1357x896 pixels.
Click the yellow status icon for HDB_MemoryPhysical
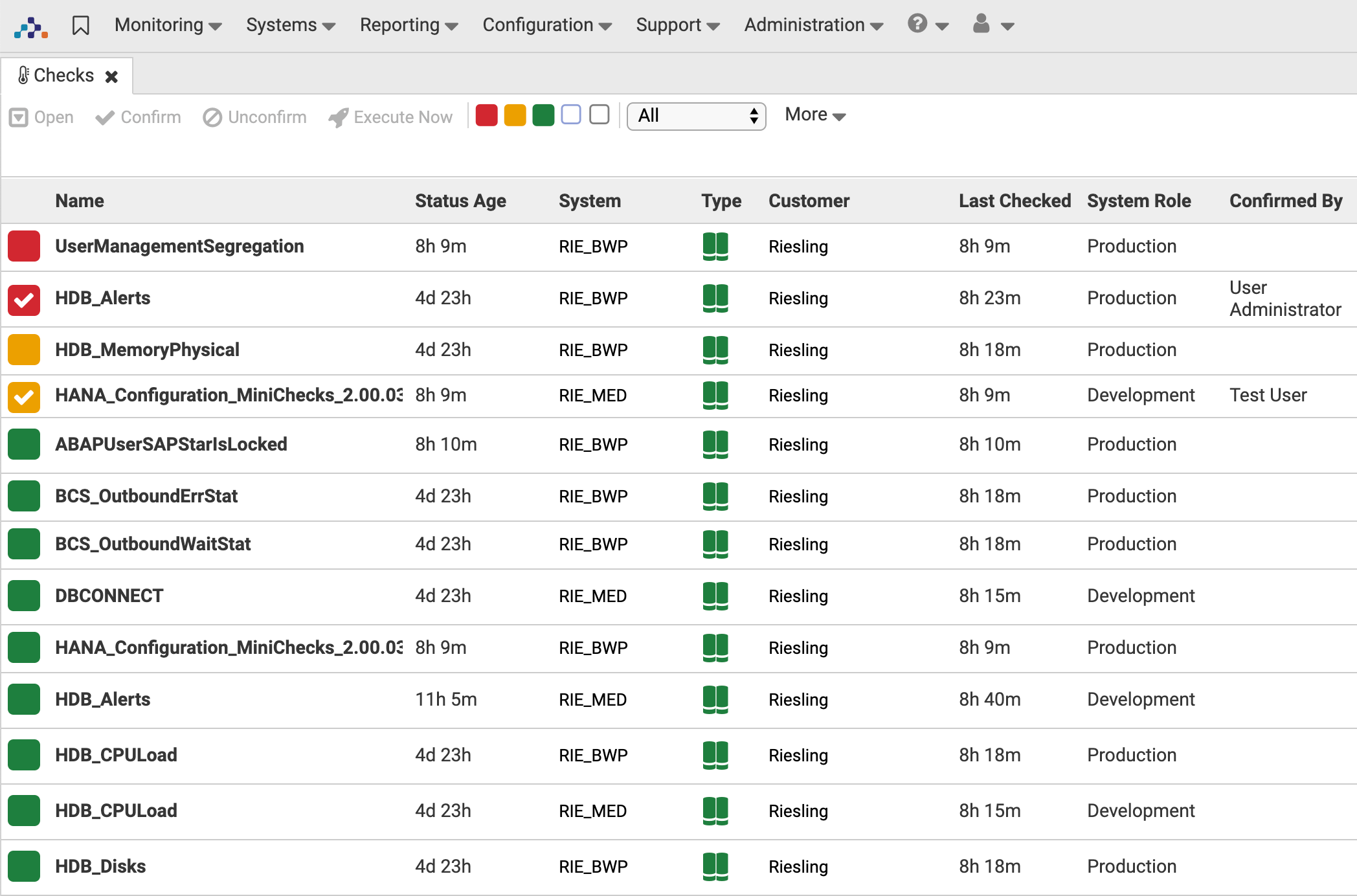[x=23, y=350]
